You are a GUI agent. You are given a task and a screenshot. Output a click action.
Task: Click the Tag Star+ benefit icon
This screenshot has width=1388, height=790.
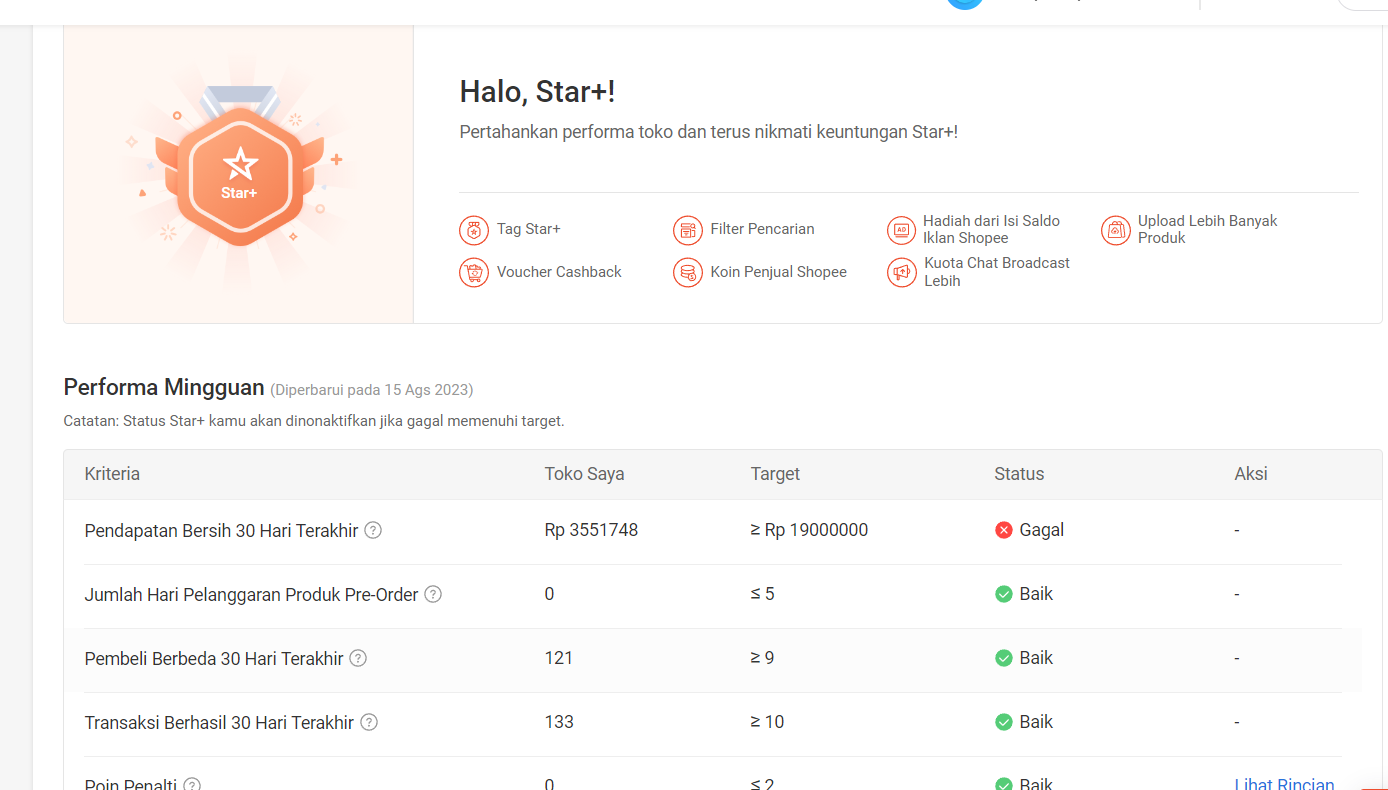click(474, 230)
